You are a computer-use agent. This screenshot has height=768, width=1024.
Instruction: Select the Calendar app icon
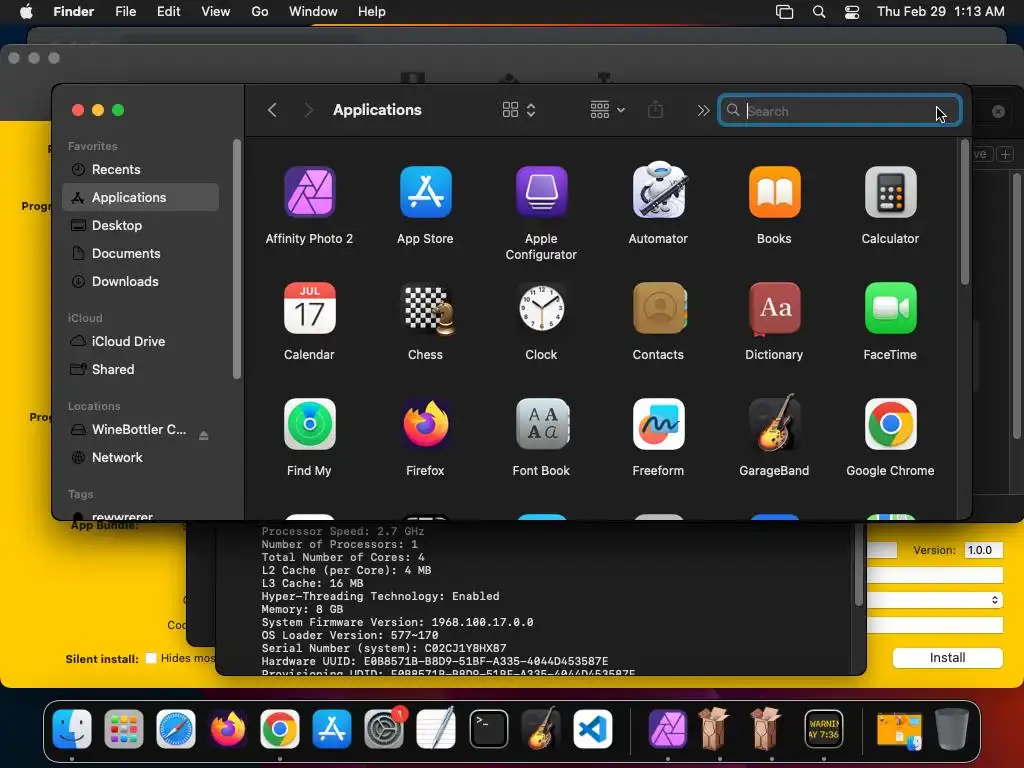[310, 308]
